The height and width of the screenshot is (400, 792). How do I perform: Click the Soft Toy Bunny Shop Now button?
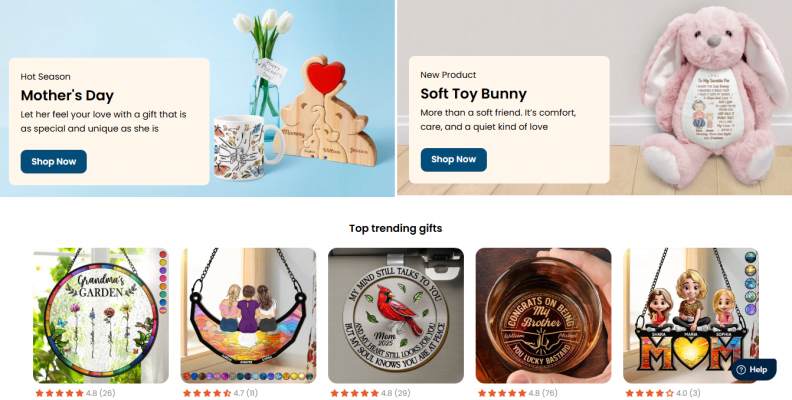point(454,160)
